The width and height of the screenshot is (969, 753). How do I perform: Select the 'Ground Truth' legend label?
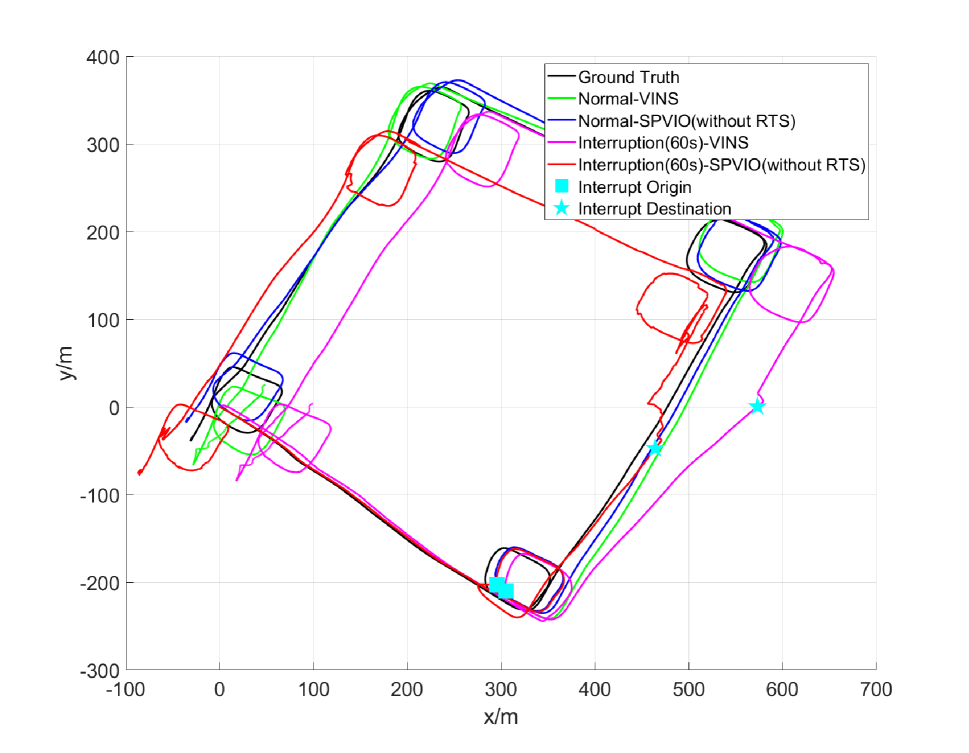(x=628, y=77)
